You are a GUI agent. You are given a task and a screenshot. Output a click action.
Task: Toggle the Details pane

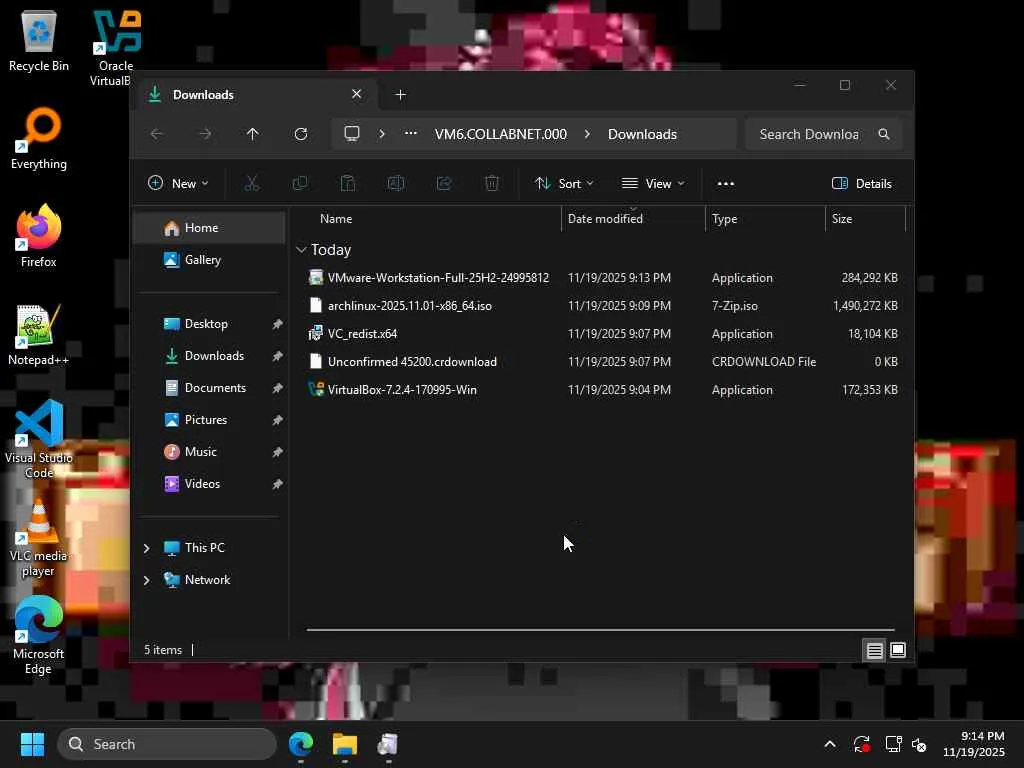coord(861,183)
